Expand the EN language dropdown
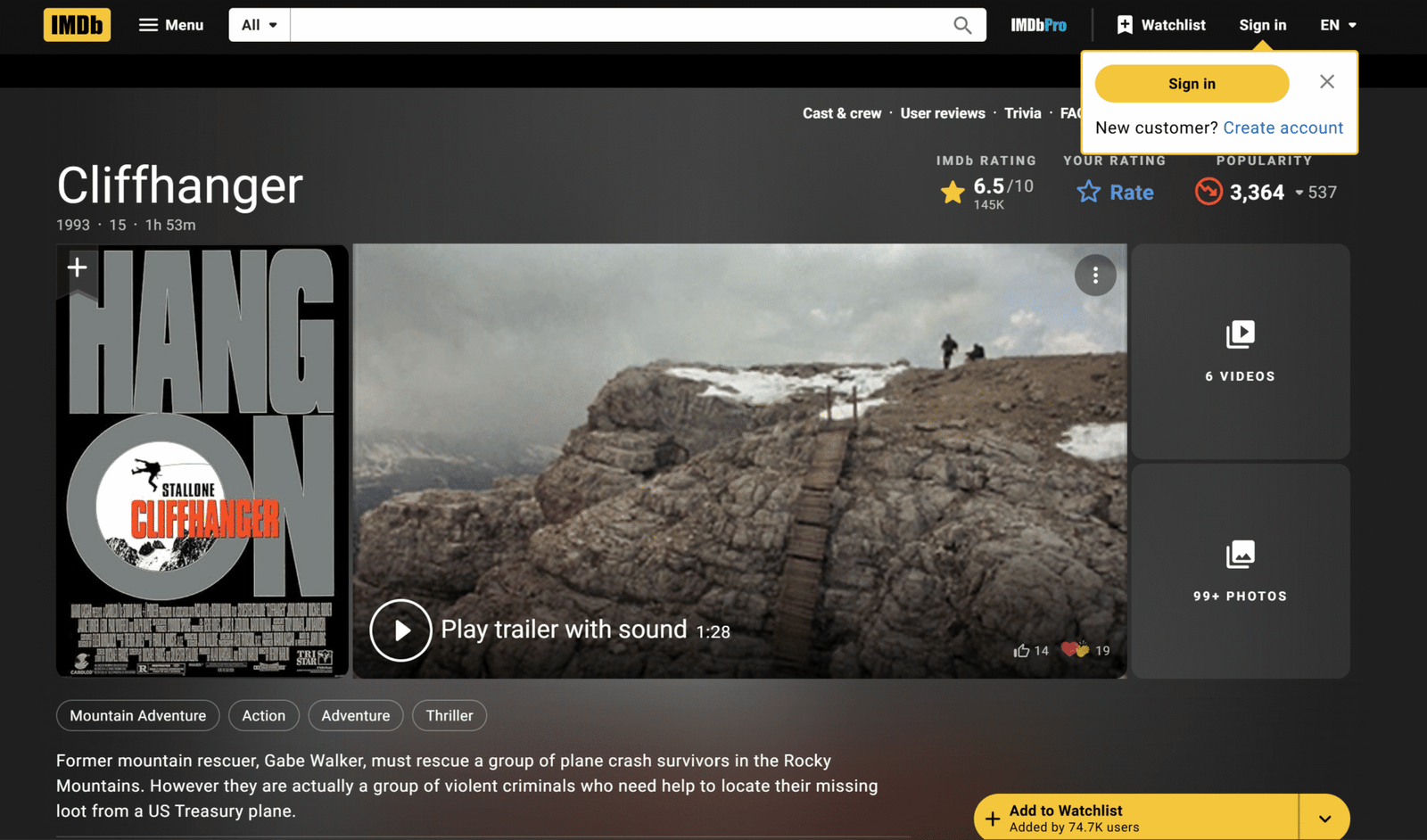This screenshot has width=1427, height=840. click(1338, 25)
